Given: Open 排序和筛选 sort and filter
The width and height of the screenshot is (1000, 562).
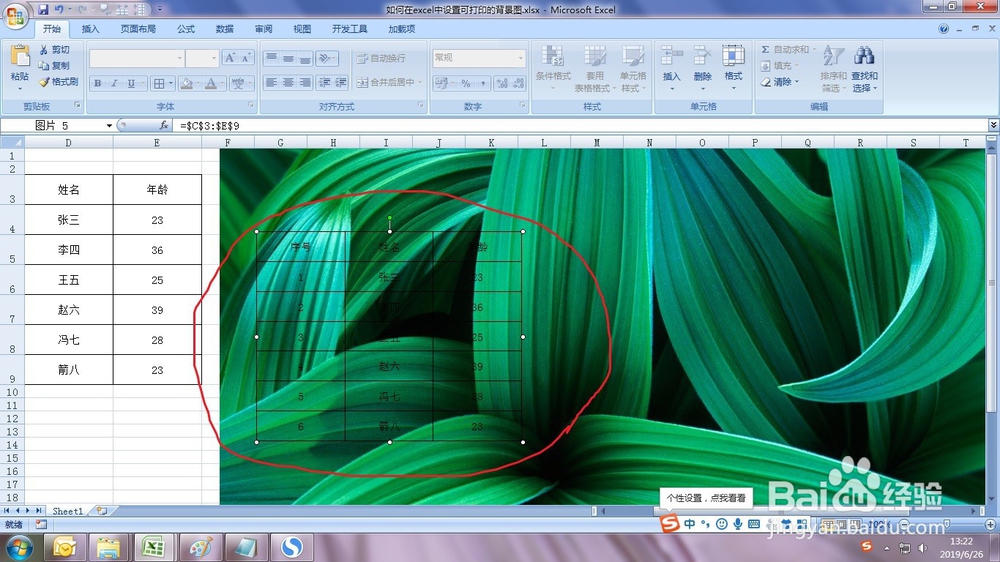Looking at the screenshot, I should pos(834,68).
